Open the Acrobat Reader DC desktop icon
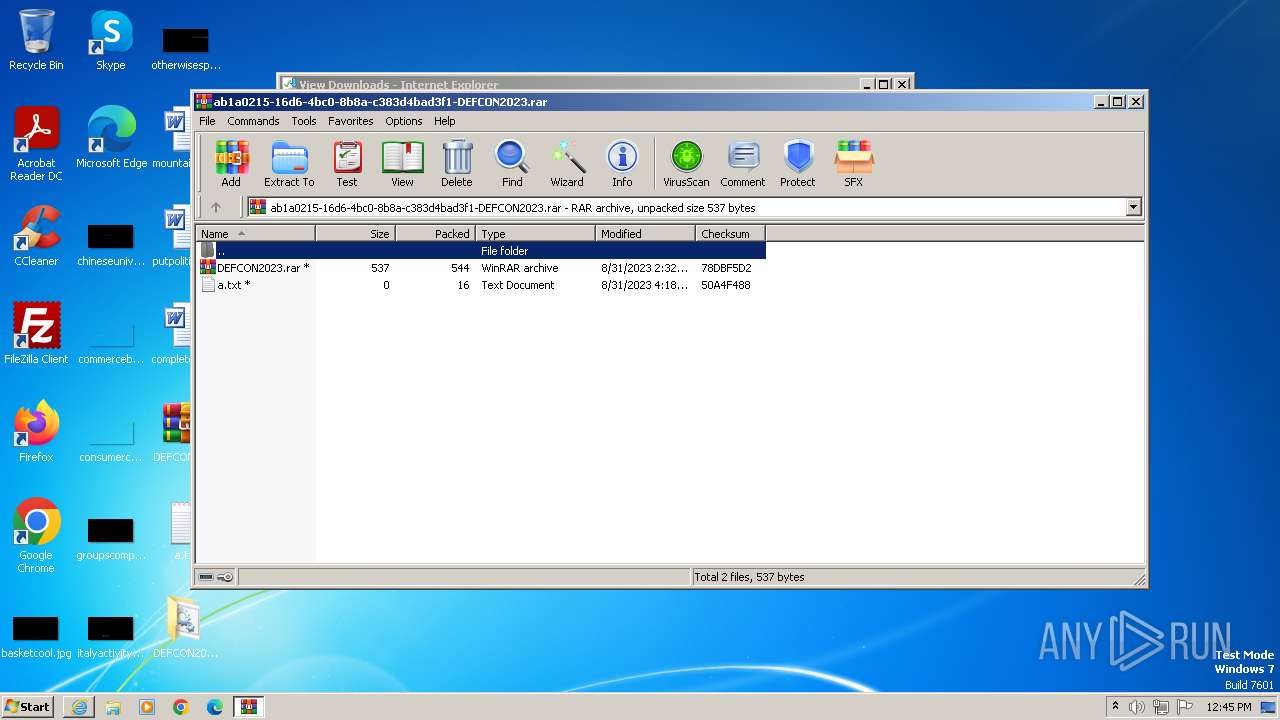 point(36,144)
